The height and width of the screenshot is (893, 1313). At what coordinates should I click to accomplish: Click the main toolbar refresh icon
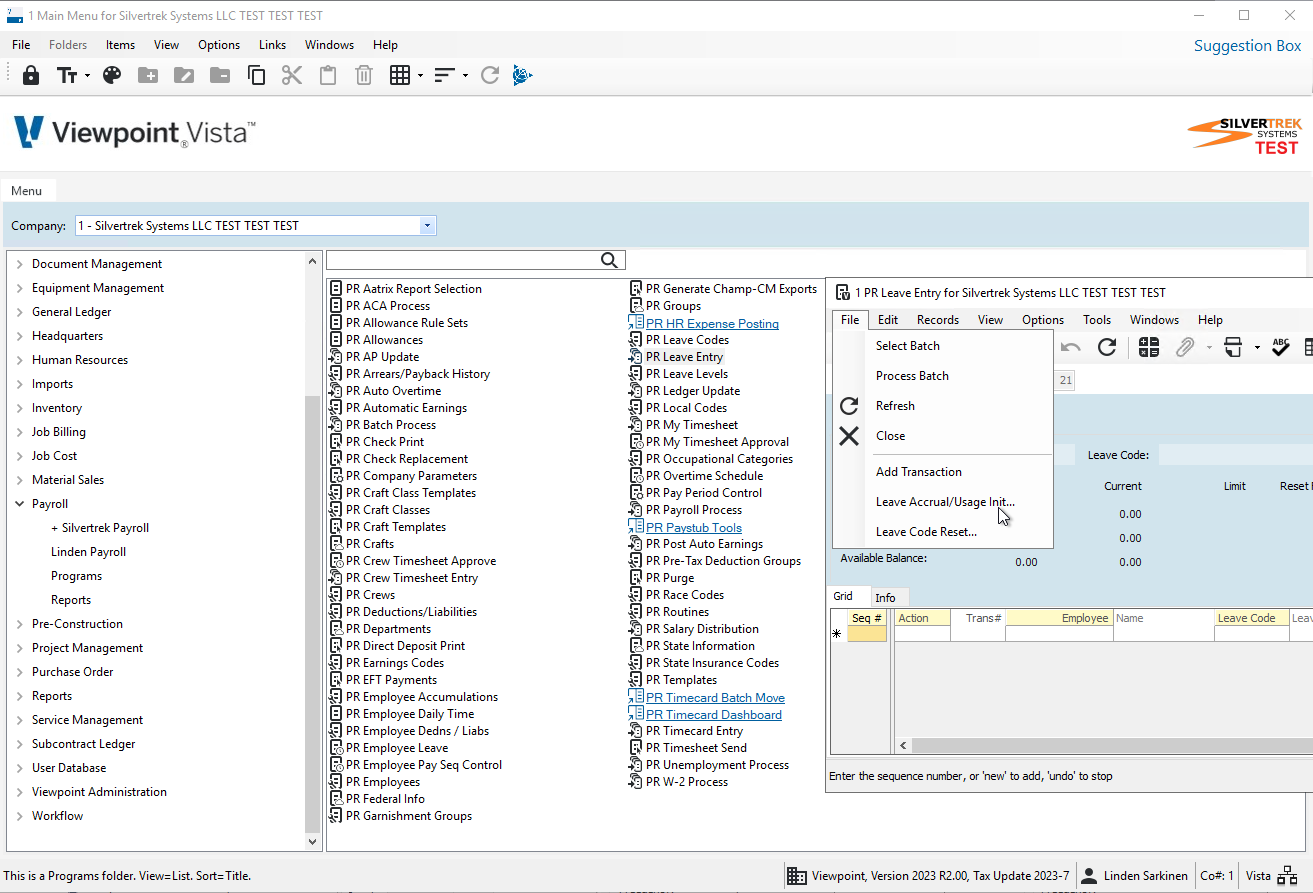[489, 75]
